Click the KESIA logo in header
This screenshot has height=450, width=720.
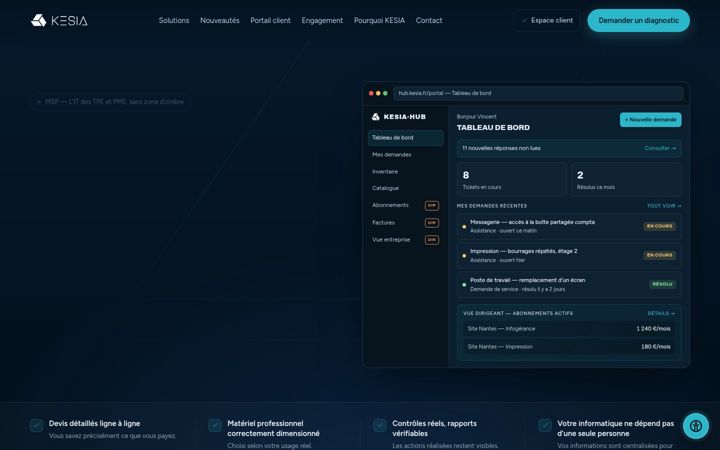tap(59, 20)
